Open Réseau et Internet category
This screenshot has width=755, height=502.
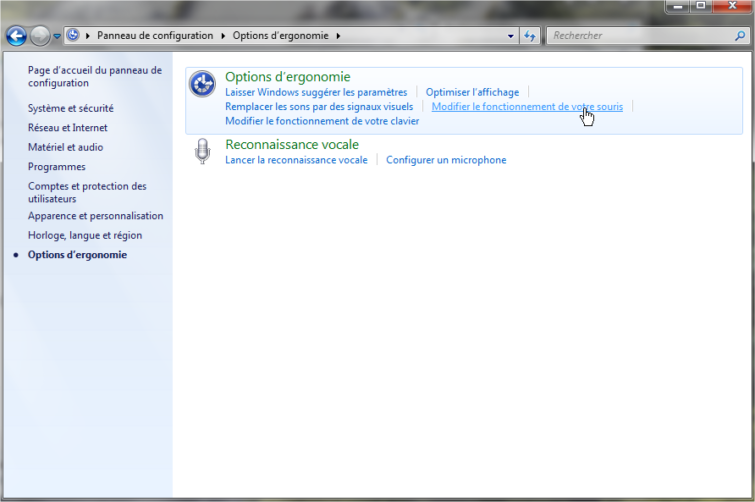pos(67,128)
